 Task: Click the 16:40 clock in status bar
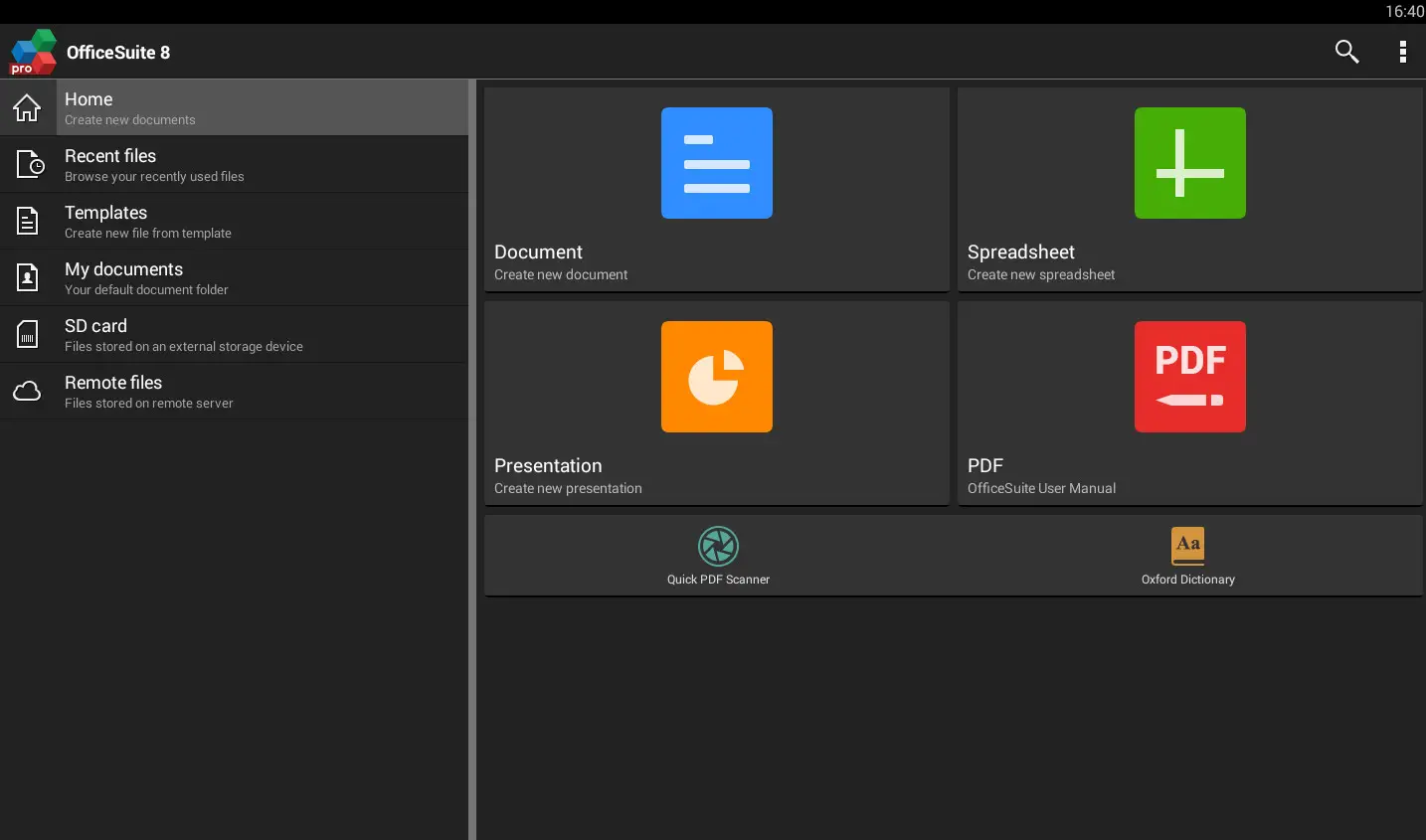pos(1404,11)
